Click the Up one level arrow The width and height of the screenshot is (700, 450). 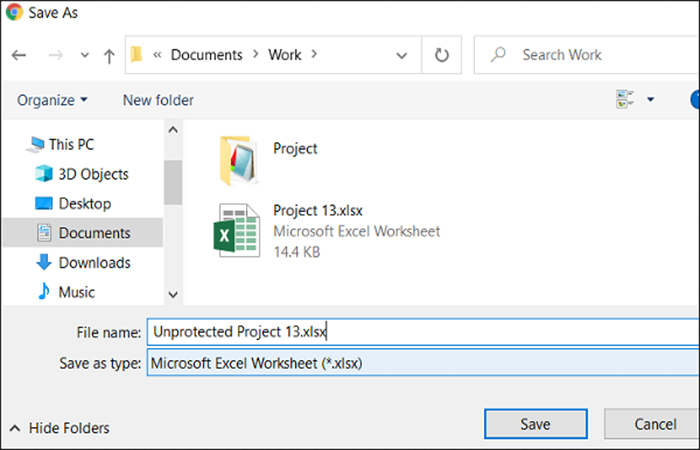(x=109, y=56)
